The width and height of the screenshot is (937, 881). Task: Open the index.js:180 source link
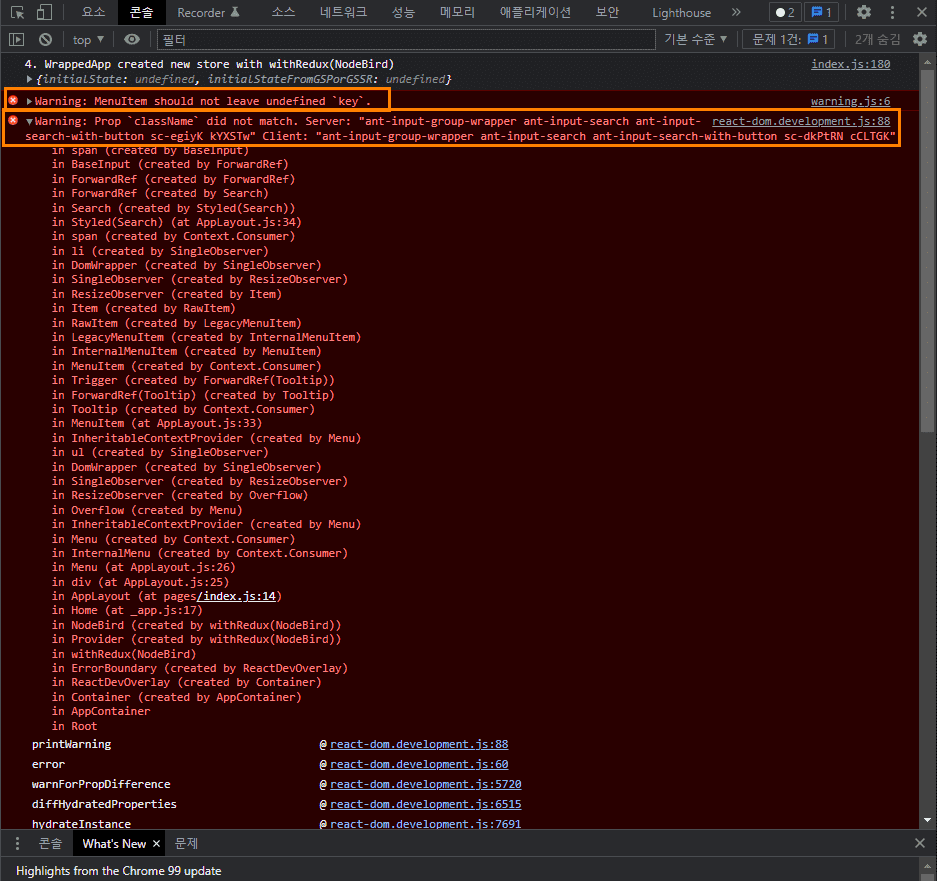point(850,64)
